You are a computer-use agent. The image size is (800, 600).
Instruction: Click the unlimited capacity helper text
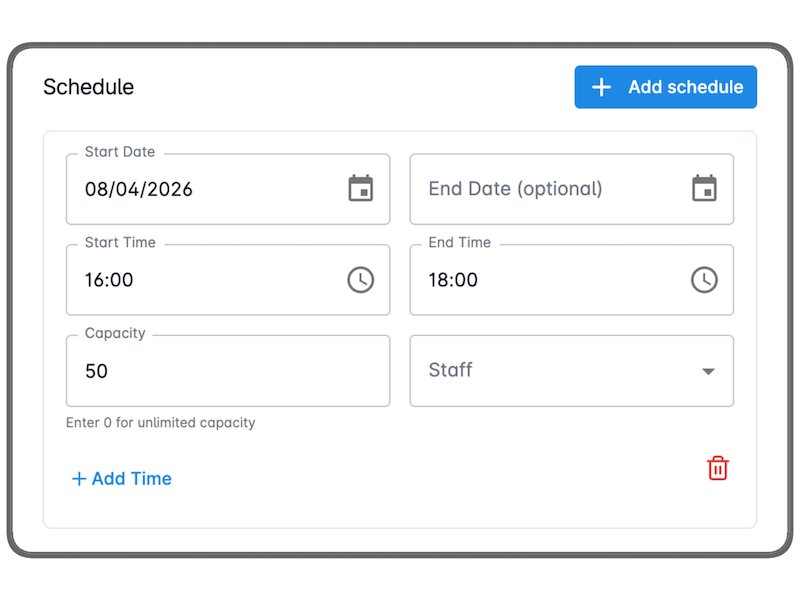[160, 423]
